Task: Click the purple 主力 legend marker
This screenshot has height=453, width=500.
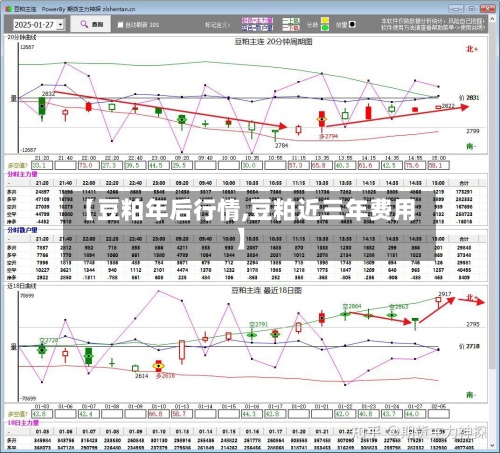Action: (x=257, y=20)
